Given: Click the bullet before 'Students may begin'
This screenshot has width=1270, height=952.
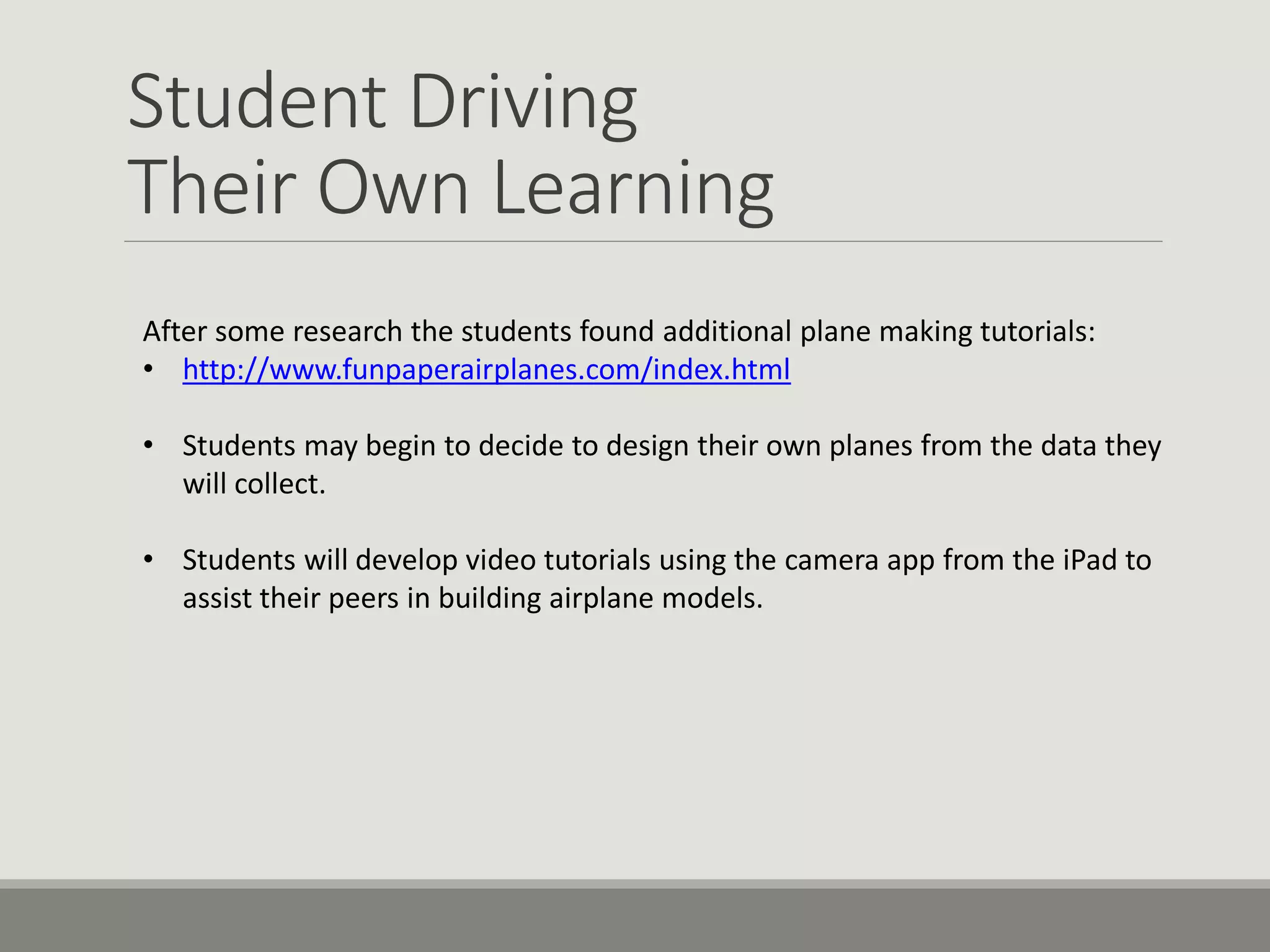Looking at the screenshot, I should click(x=148, y=446).
